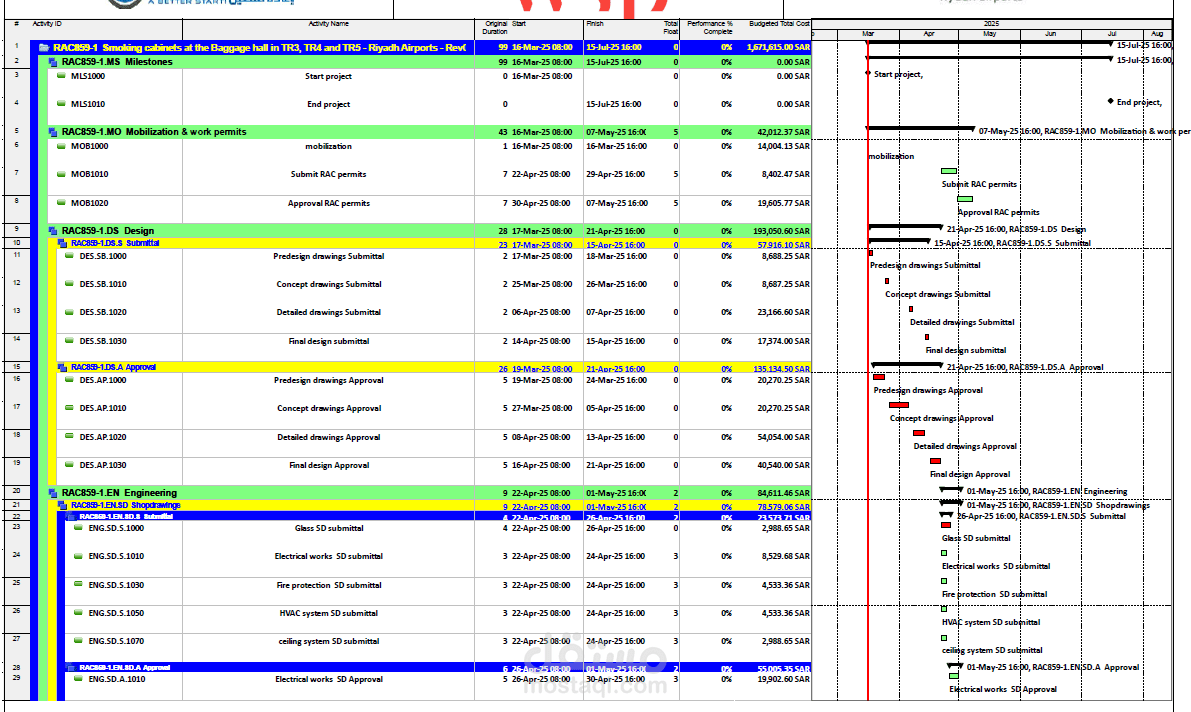The width and height of the screenshot is (1191, 712).
Task: Click the activity ID ENG.SD.A.1010
Action: click(x=116, y=679)
